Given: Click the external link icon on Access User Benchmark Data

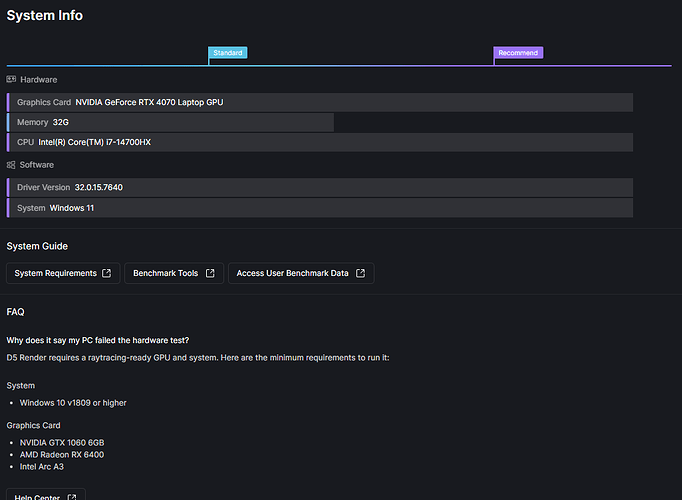Looking at the screenshot, I should 360,273.
